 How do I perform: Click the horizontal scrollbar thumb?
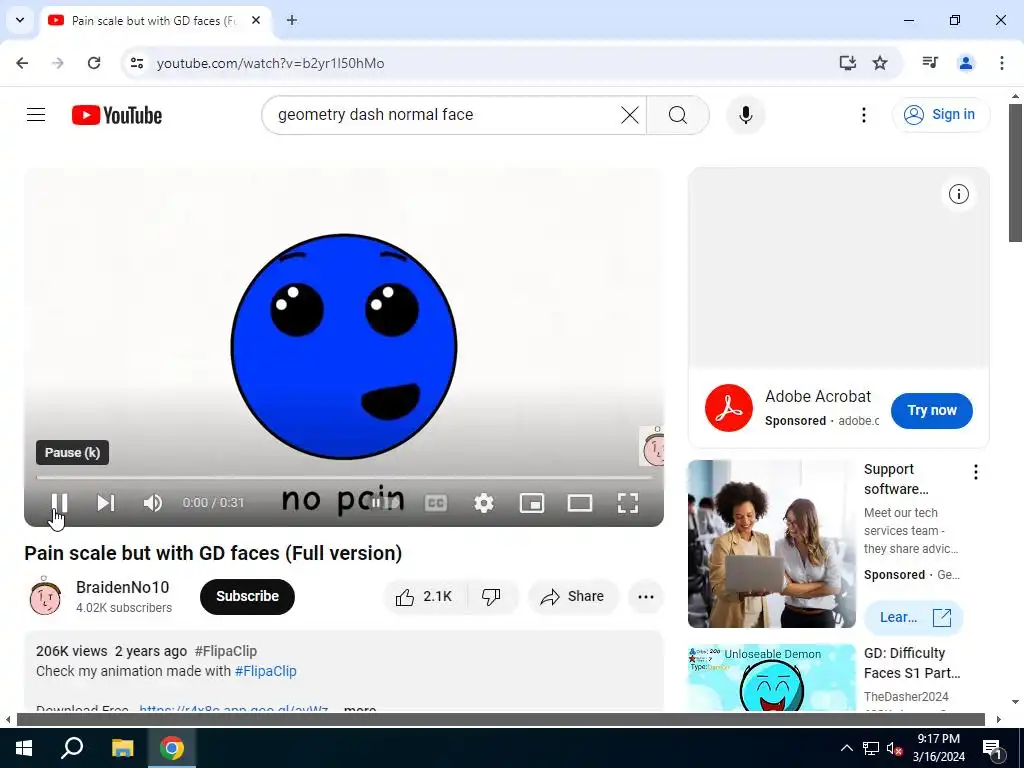pyautogui.click(x=500, y=720)
